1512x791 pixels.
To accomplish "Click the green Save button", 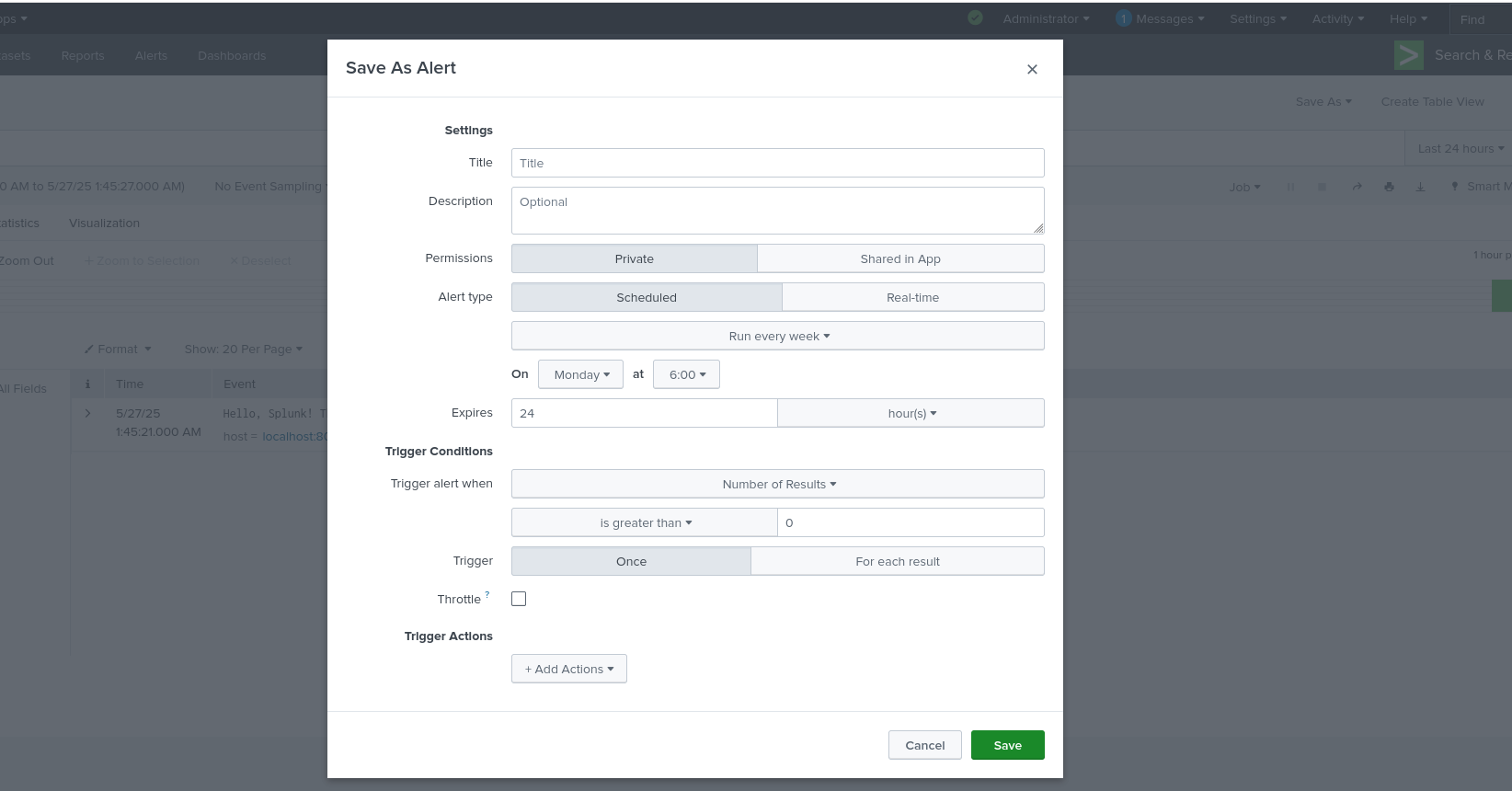I will pyautogui.click(x=1007, y=745).
